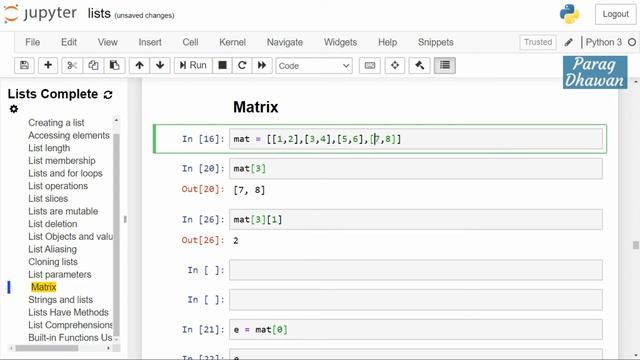
Task: Open the Kernel menu
Action: click(x=233, y=42)
